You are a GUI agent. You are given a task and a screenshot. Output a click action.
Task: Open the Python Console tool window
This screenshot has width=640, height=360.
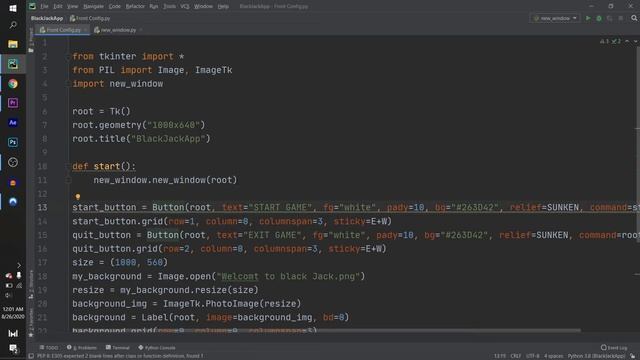click(157, 348)
